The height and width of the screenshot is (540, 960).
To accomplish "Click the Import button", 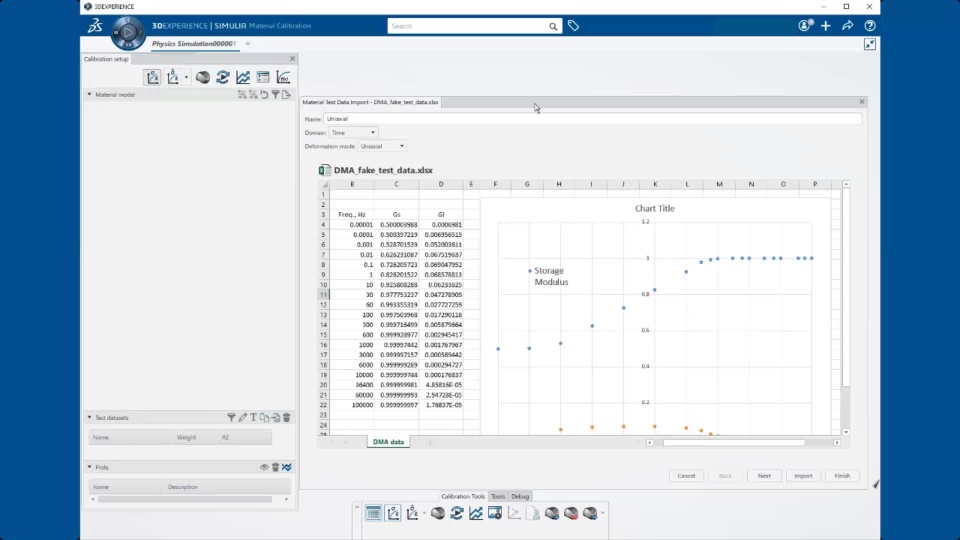I will pyautogui.click(x=803, y=476).
